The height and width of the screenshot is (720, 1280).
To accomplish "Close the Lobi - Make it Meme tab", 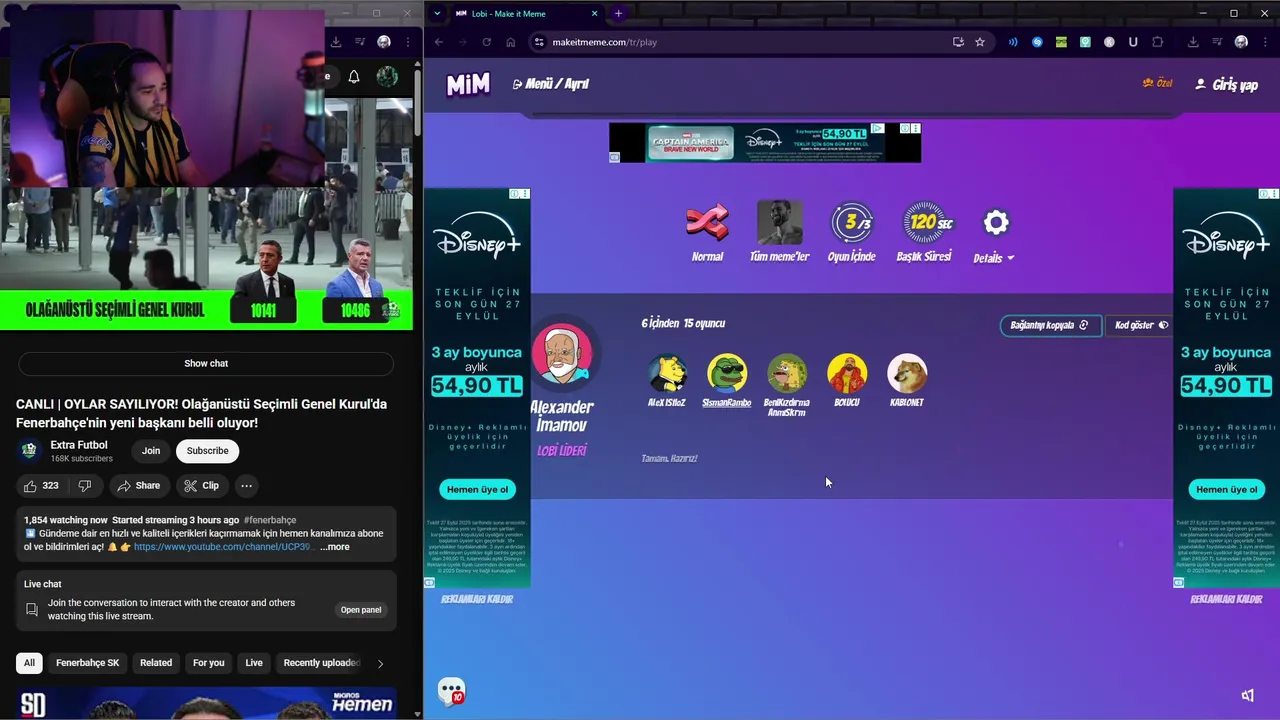I will [594, 13].
